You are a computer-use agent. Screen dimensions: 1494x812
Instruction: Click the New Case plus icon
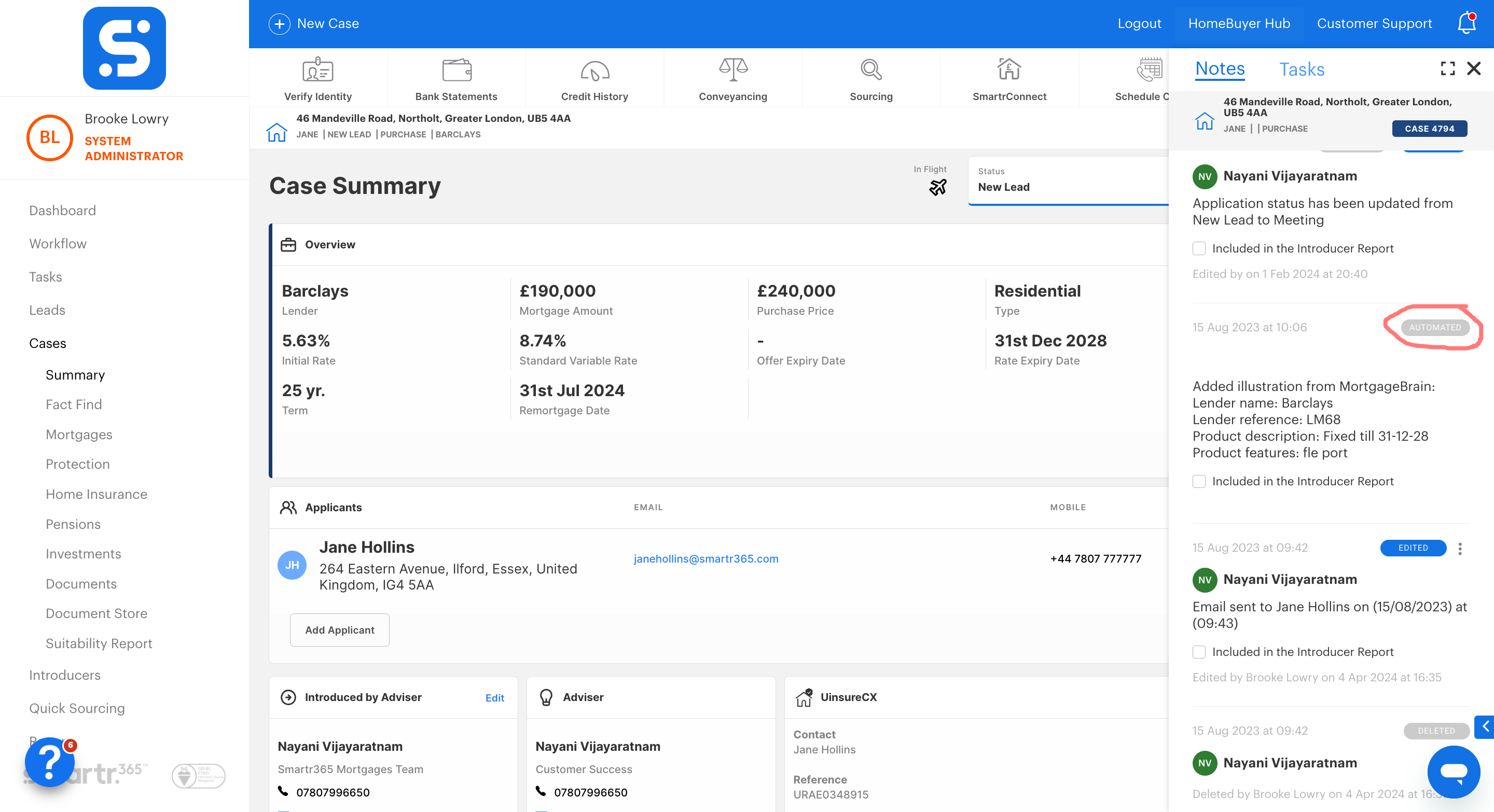click(x=279, y=24)
